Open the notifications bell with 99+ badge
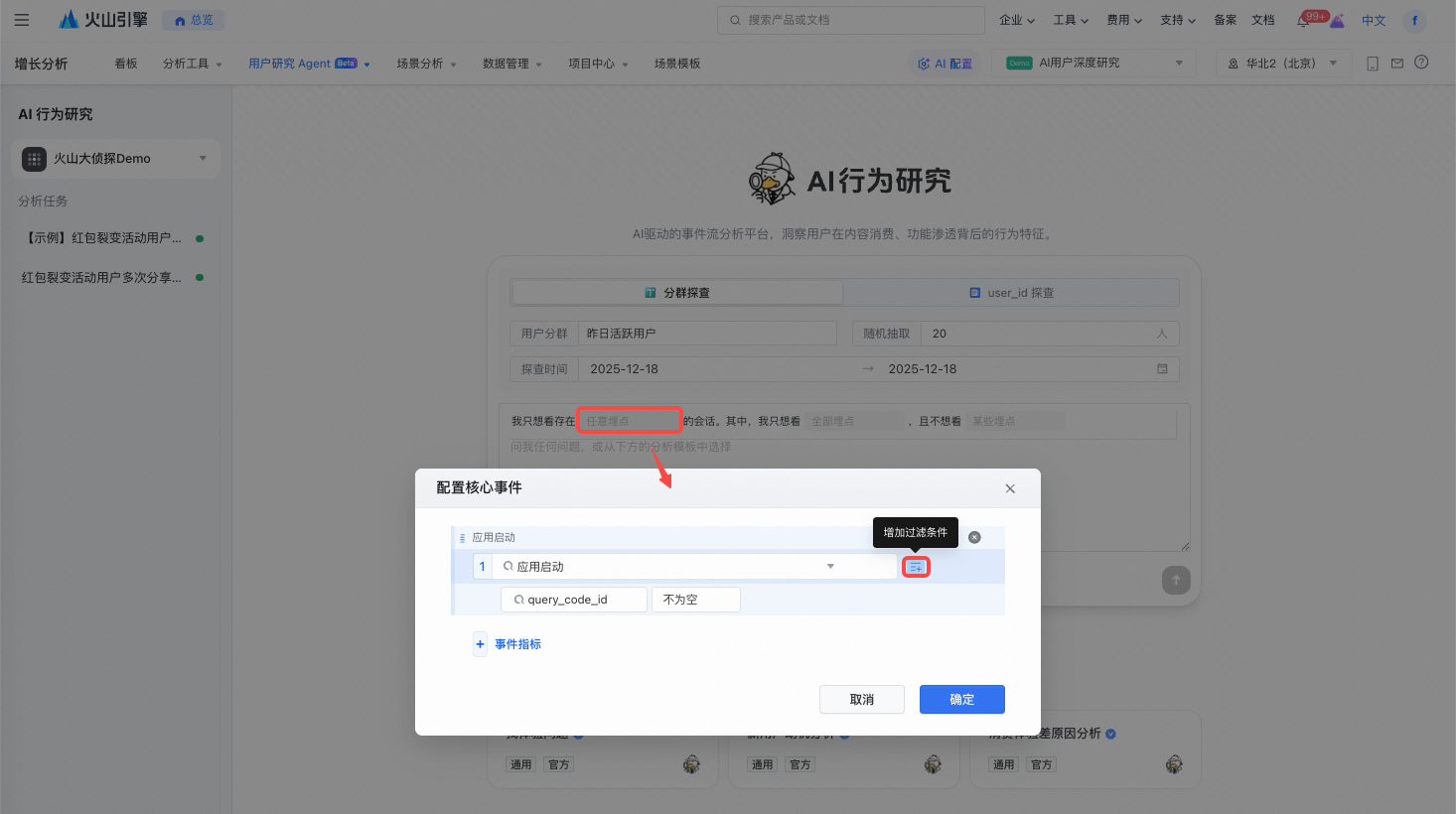Image resolution: width=1456 pixels, height=814 pixels. tap(1304, 20)
